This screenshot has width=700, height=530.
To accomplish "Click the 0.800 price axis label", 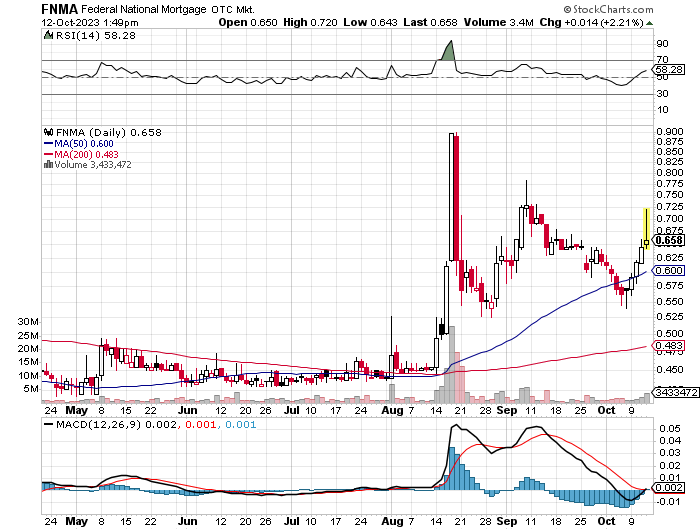I will tap(670, 172).
